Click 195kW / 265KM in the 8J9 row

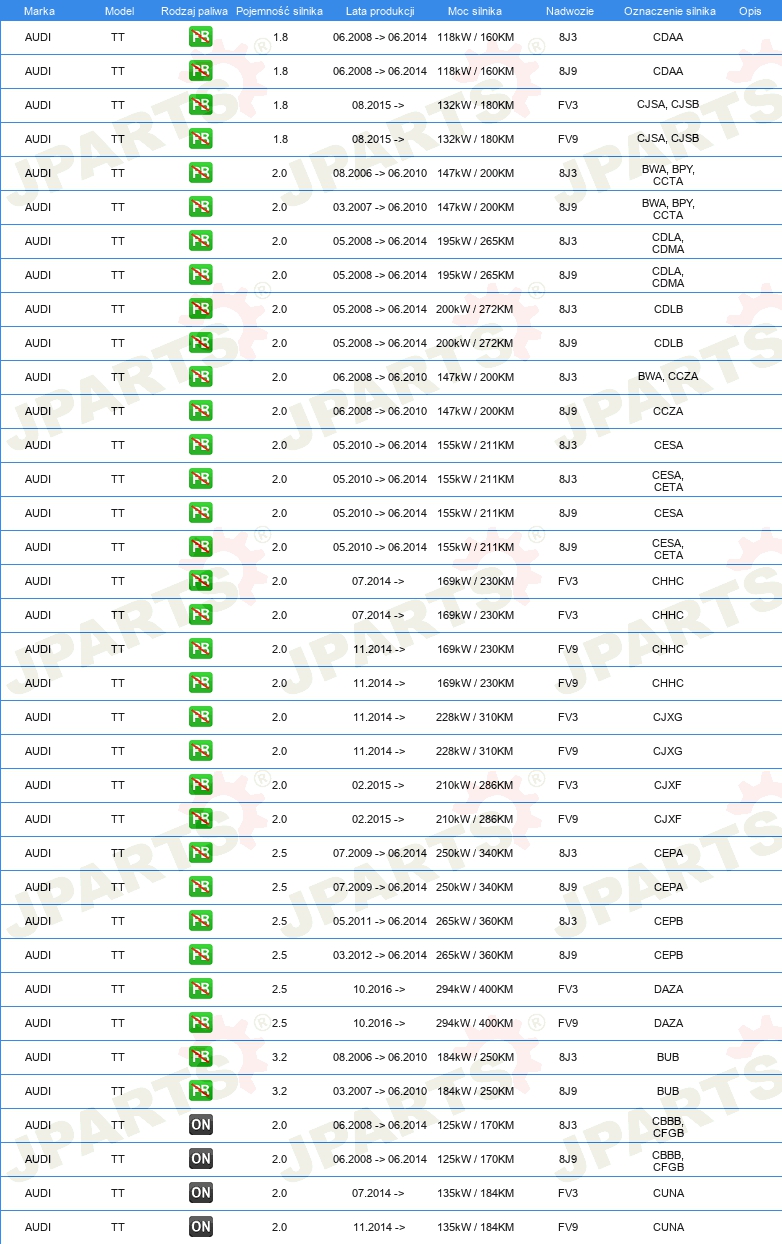(x=475, y=275)
